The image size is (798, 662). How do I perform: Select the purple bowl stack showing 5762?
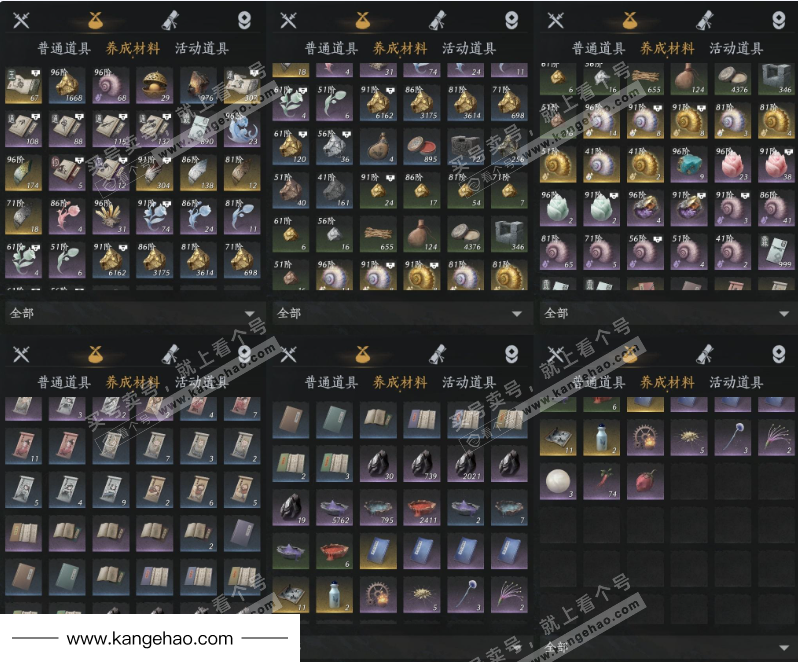(x=334, y=508)
